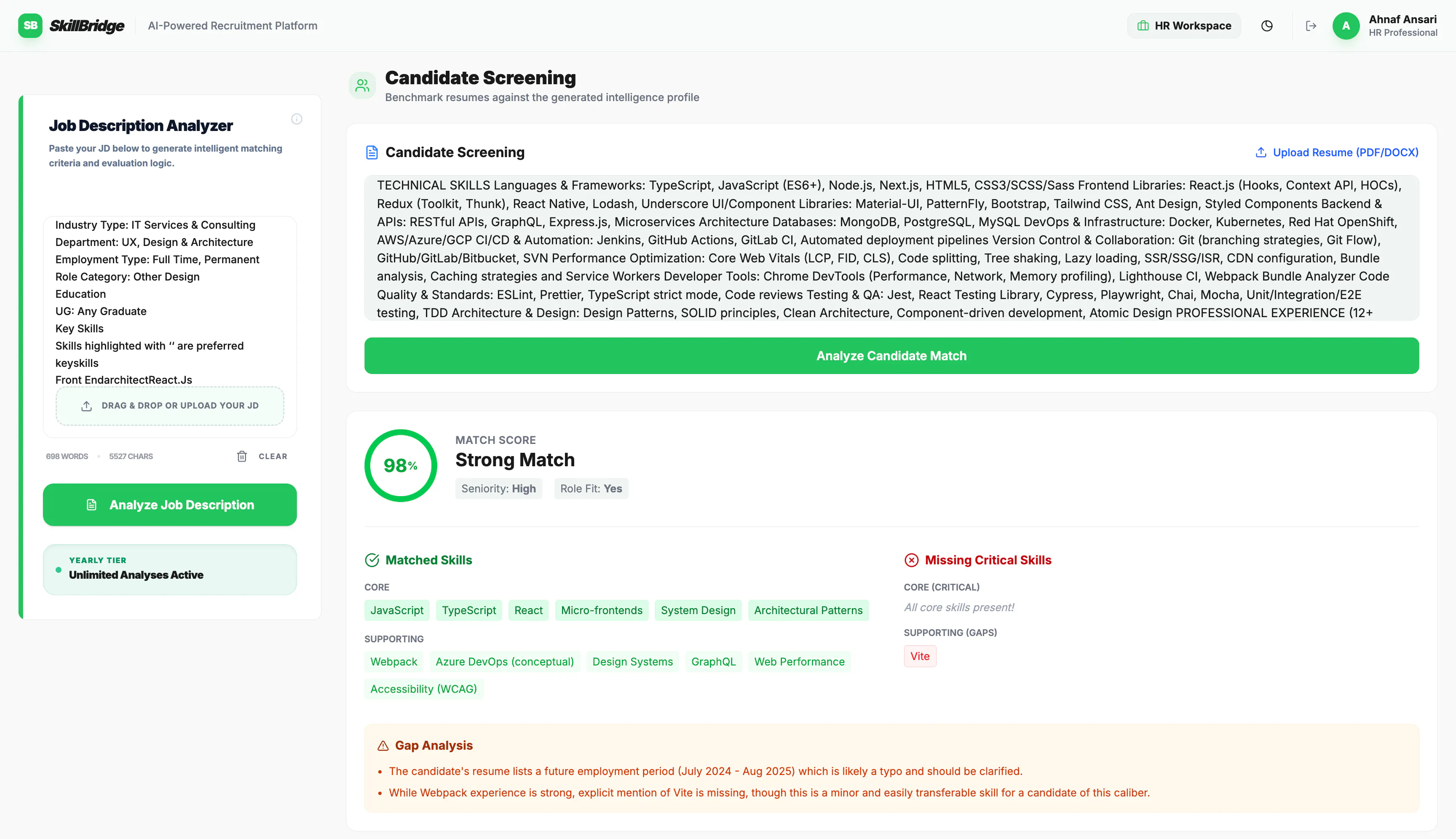This screenshot has height=839, width=1456.
Task: Click the Drag & Drop or Upload Your JD zone
Action: [169, 406]
